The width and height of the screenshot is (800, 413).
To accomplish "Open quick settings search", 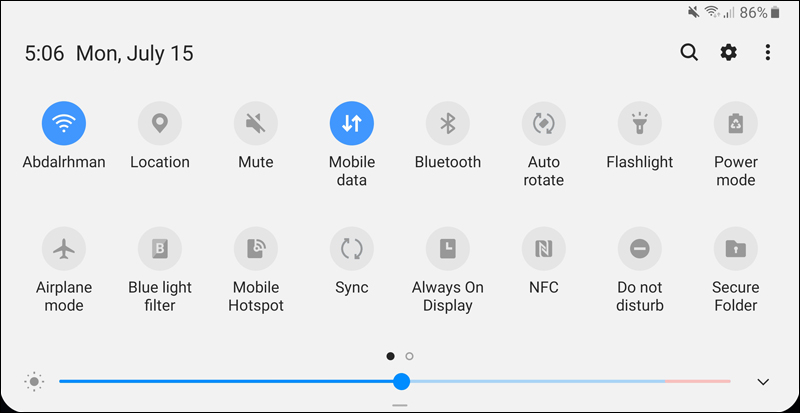I will coord(689,53).
